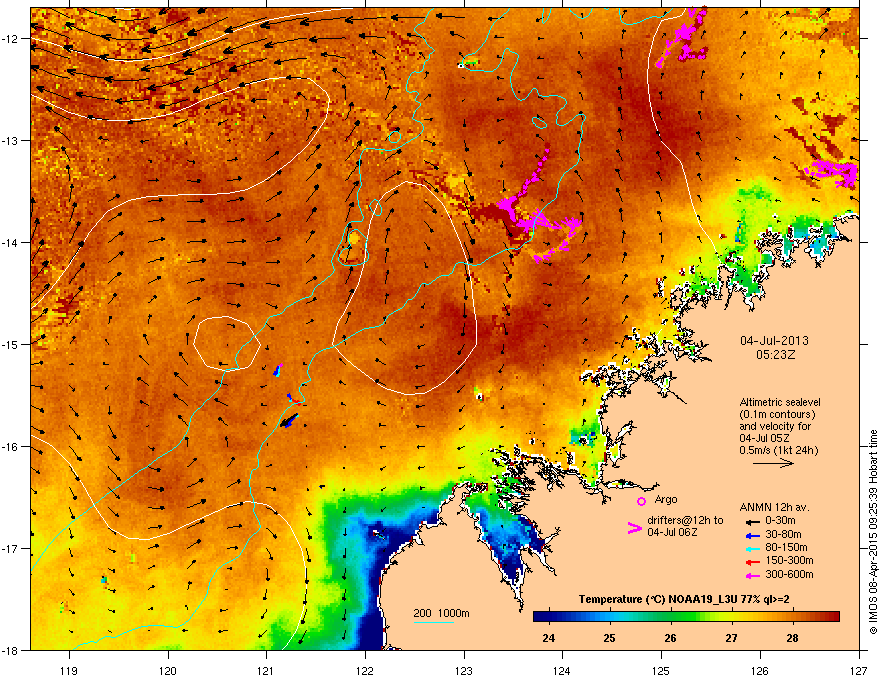The width and height of the screenshot is (880, 680).
Task: Click the '150-300m' depth label
Action: pyautogui.click(x=789, y=560)
